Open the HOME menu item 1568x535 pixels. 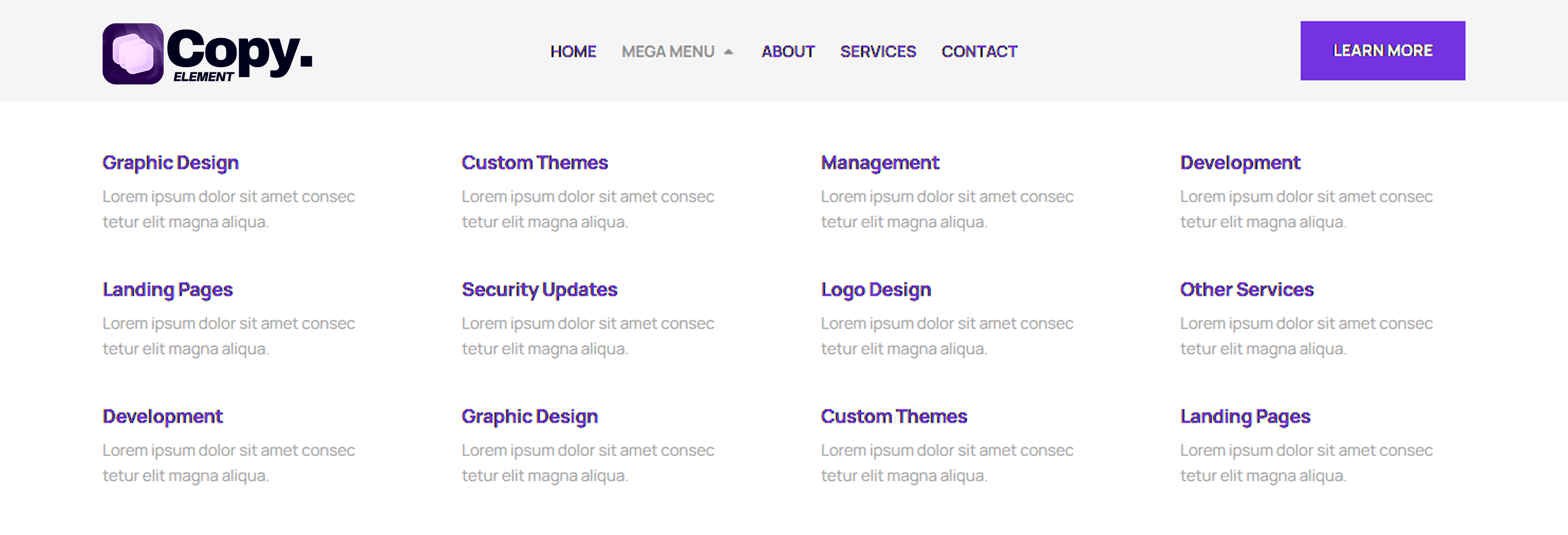[x=573, y=52]
